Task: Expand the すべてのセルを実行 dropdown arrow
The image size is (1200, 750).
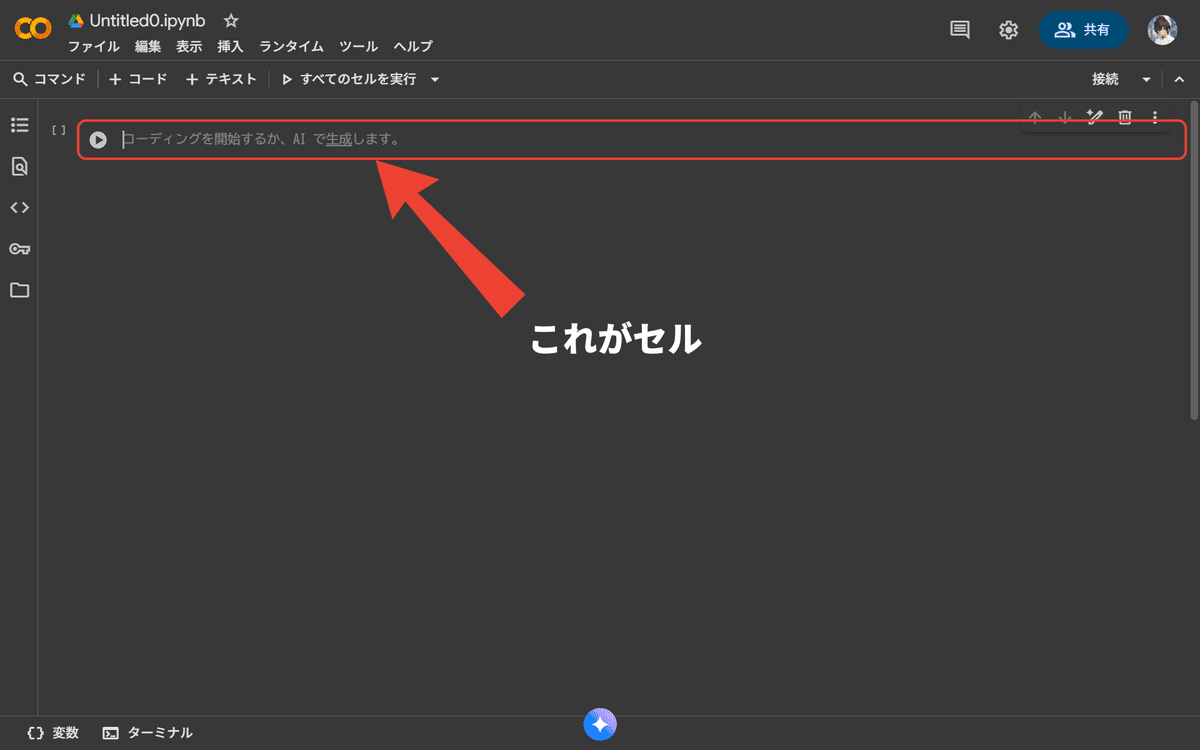Action: pos(434,78)
